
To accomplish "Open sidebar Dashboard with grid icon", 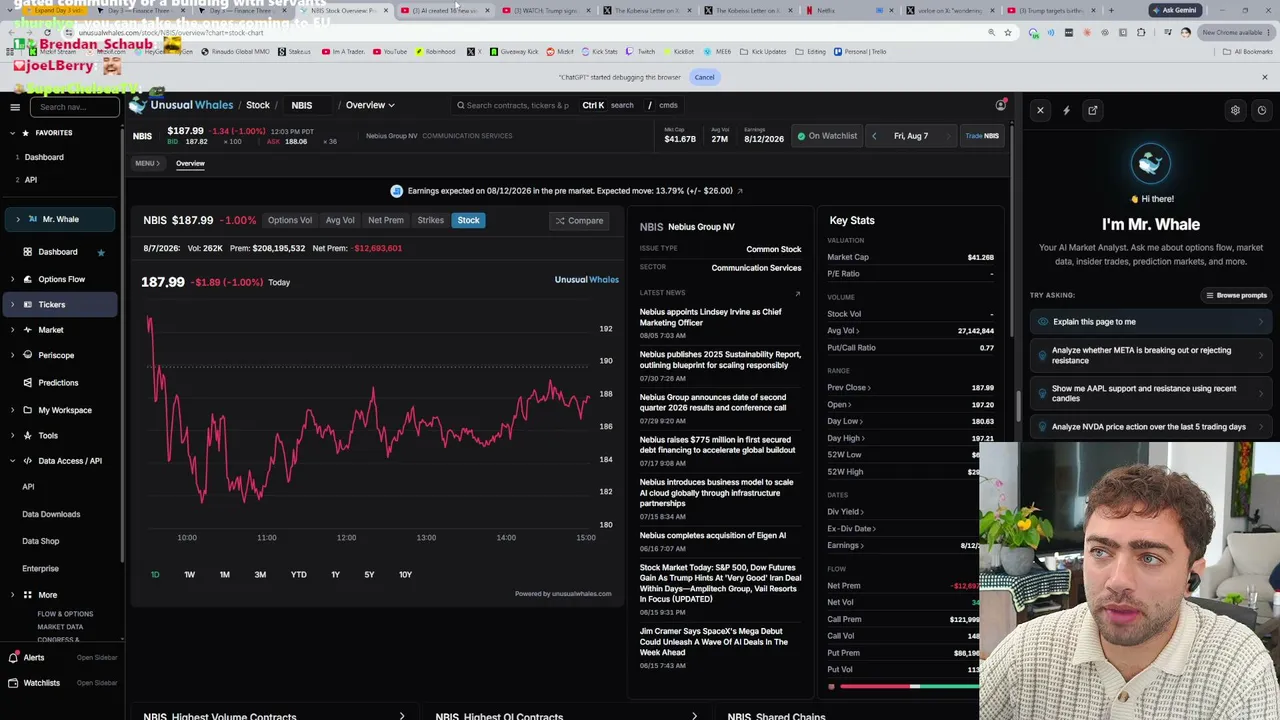I will click(x=57, y=252).
